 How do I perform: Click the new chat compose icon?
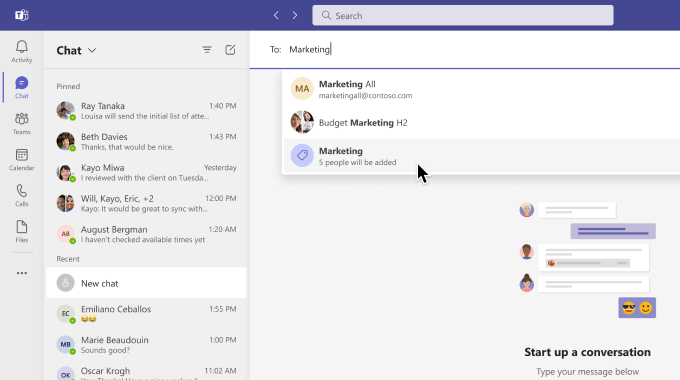point(230,50)
